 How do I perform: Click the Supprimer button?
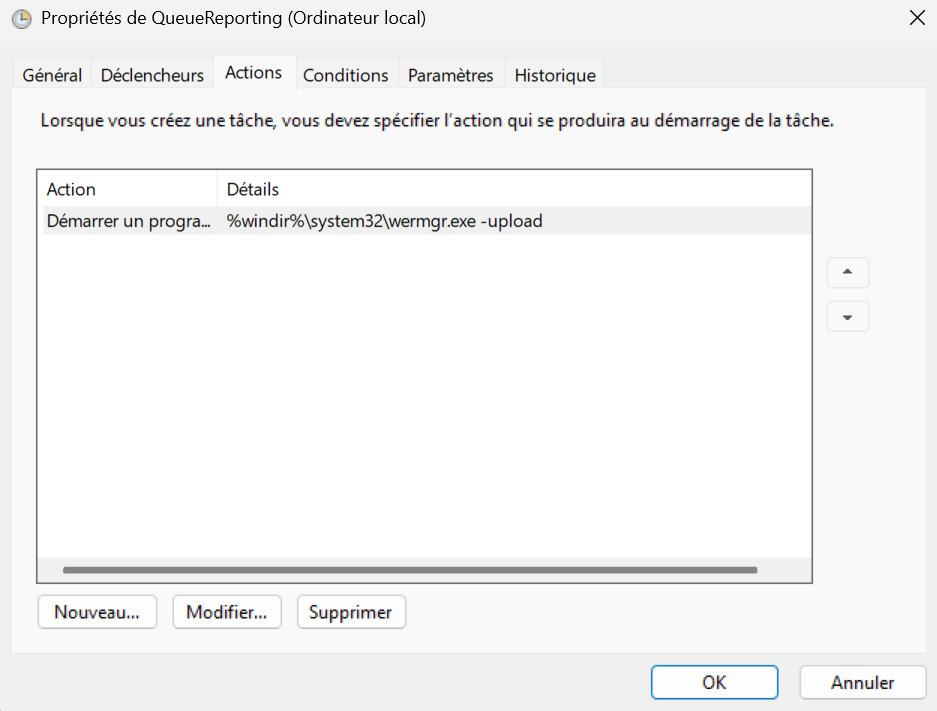click(x=351, y=611)
